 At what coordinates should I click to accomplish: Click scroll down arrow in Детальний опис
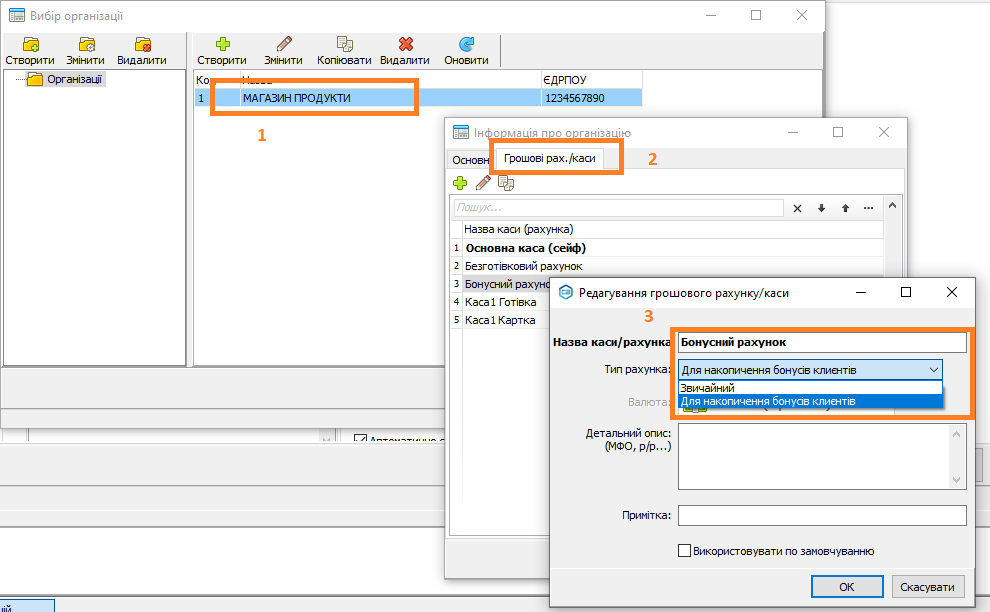coord(957,480)
